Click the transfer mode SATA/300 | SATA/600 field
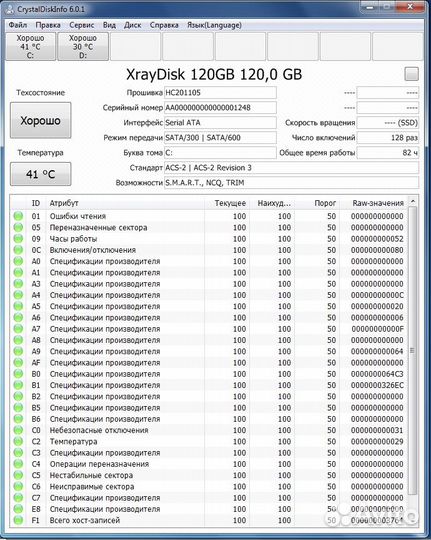Viewport: 431px width, 540px height. 220,138
